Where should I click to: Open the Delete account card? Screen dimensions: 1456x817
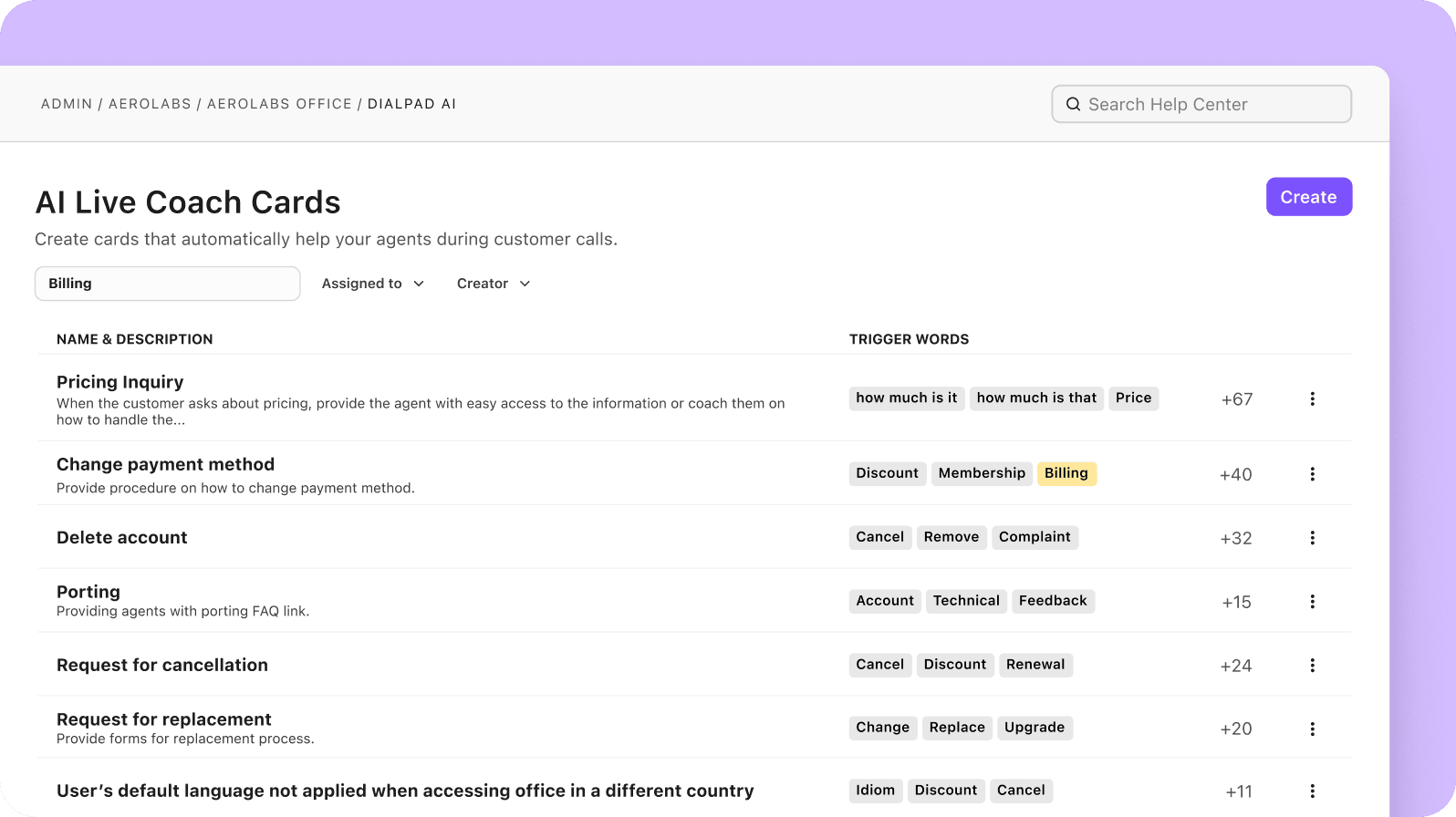(121, 537)
